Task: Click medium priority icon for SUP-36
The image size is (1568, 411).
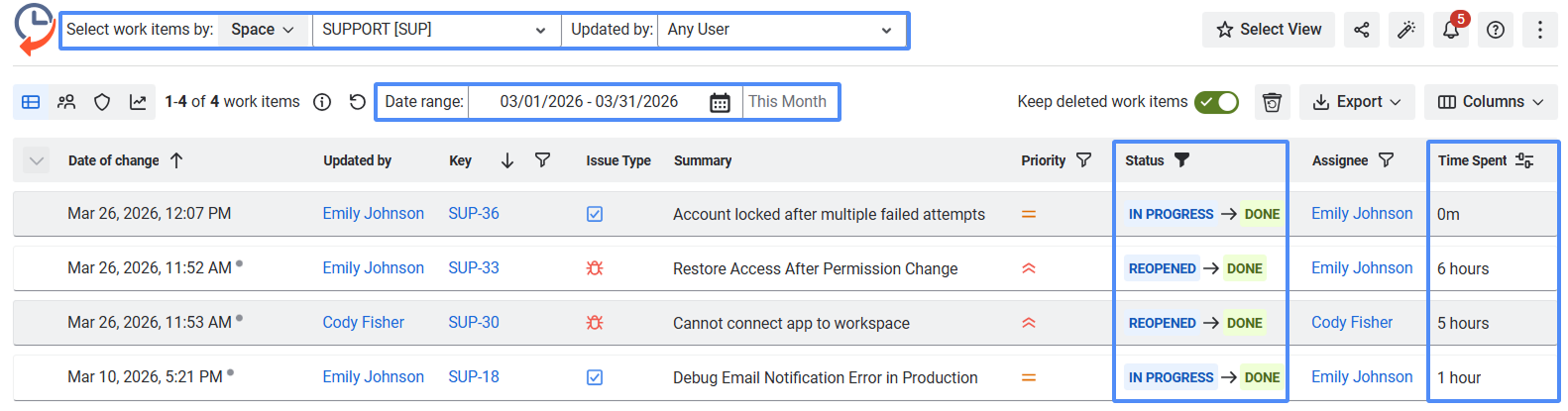Action: coord(1029,214)
